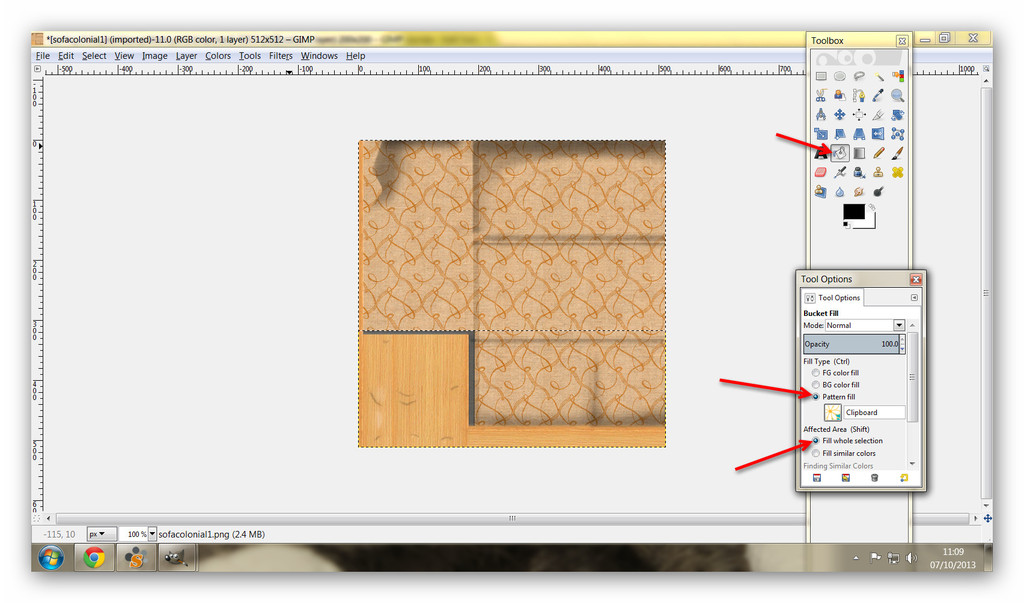Open Chrome from the Windows taskbar
Screen dimensions: 1024x603
click(x=94, y=558)
